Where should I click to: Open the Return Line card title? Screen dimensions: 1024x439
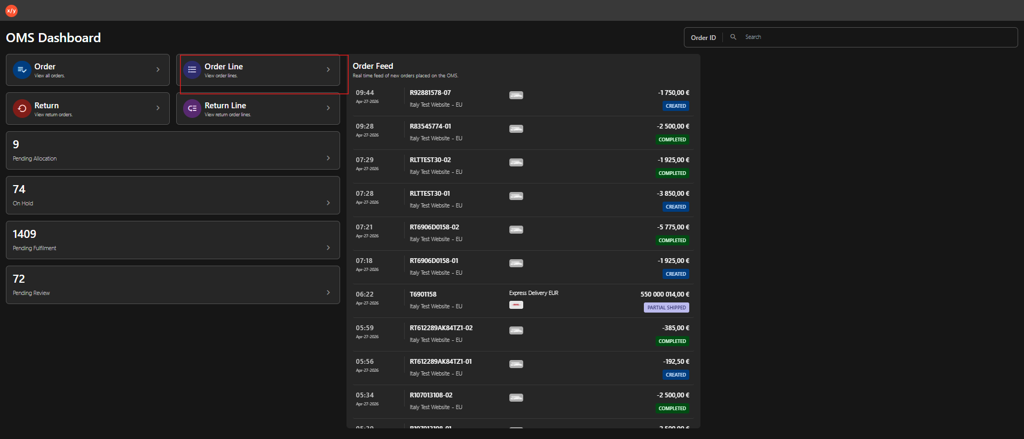pyautogui.click(x=225, y=105)
